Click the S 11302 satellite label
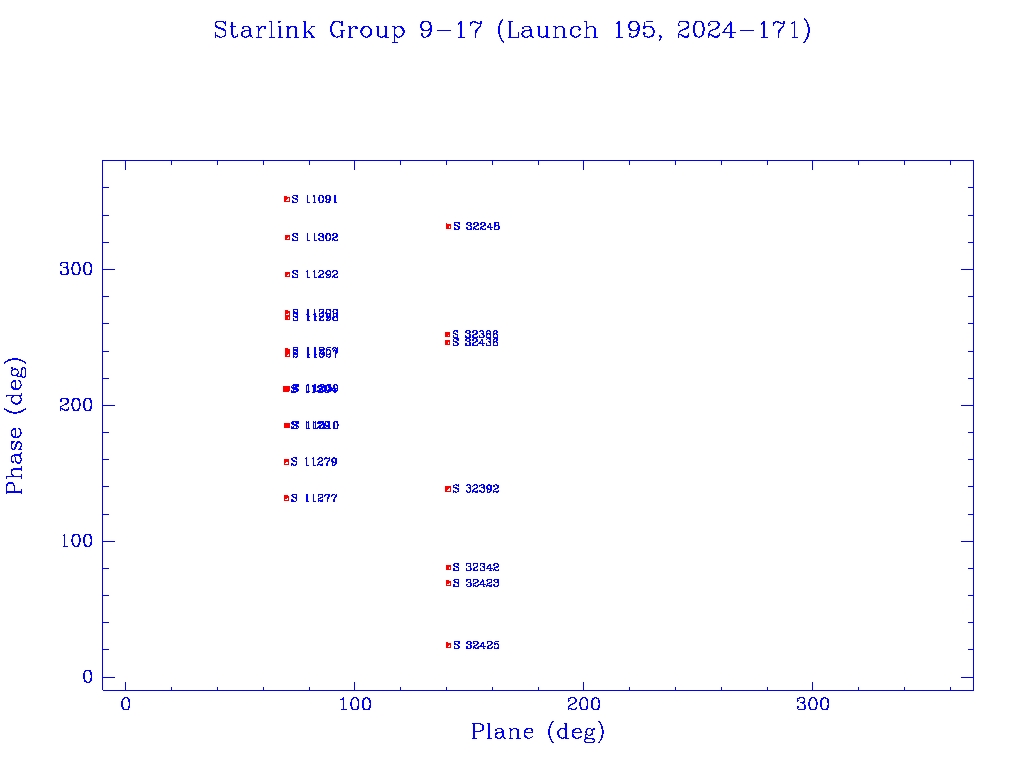 click(x=315, y=237)
